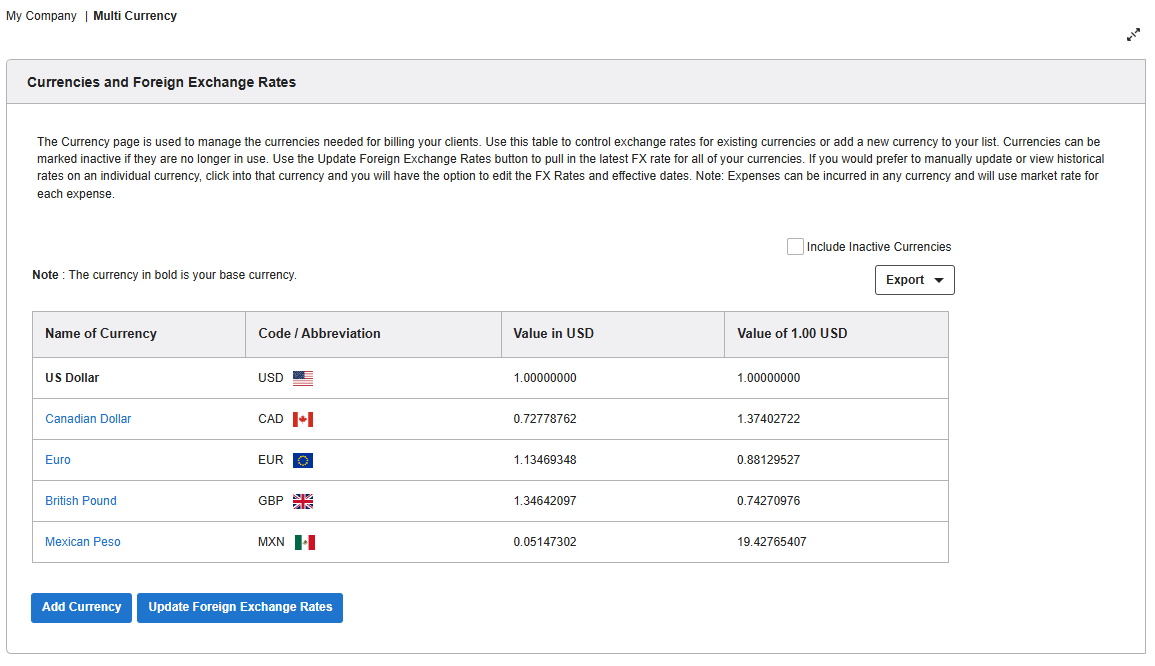This screenshot has height=666, width=1155.
Task: Click the Mexican flag icon next to MXN
Action: [304, 541]
